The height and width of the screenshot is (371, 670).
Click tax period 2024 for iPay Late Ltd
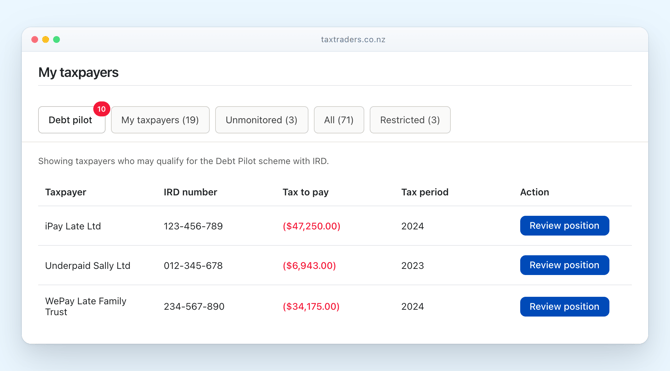pos(412,226)
